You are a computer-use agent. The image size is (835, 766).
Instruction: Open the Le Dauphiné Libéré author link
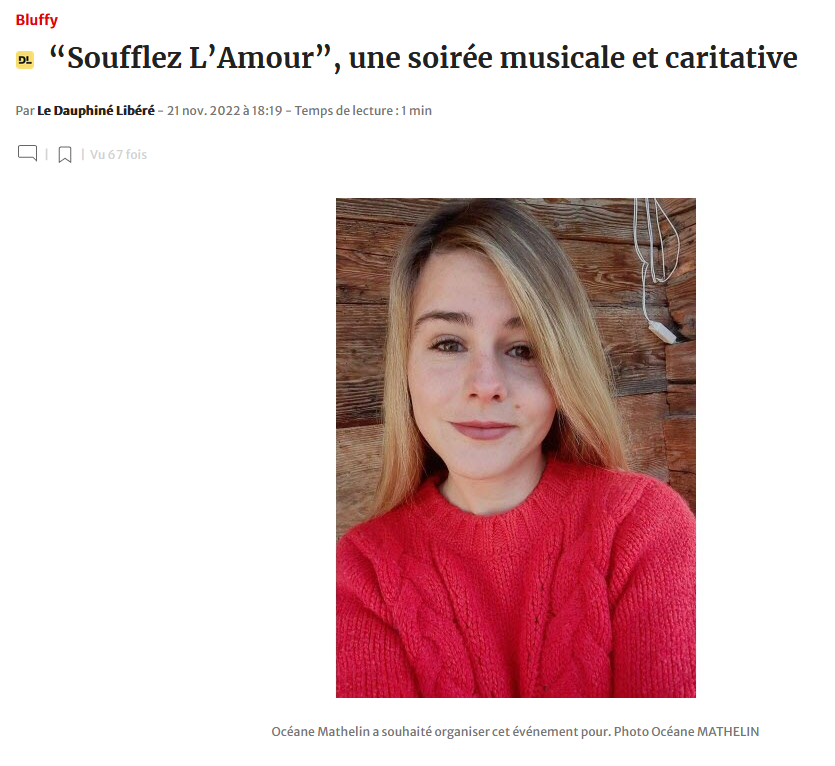click(96, 111)
